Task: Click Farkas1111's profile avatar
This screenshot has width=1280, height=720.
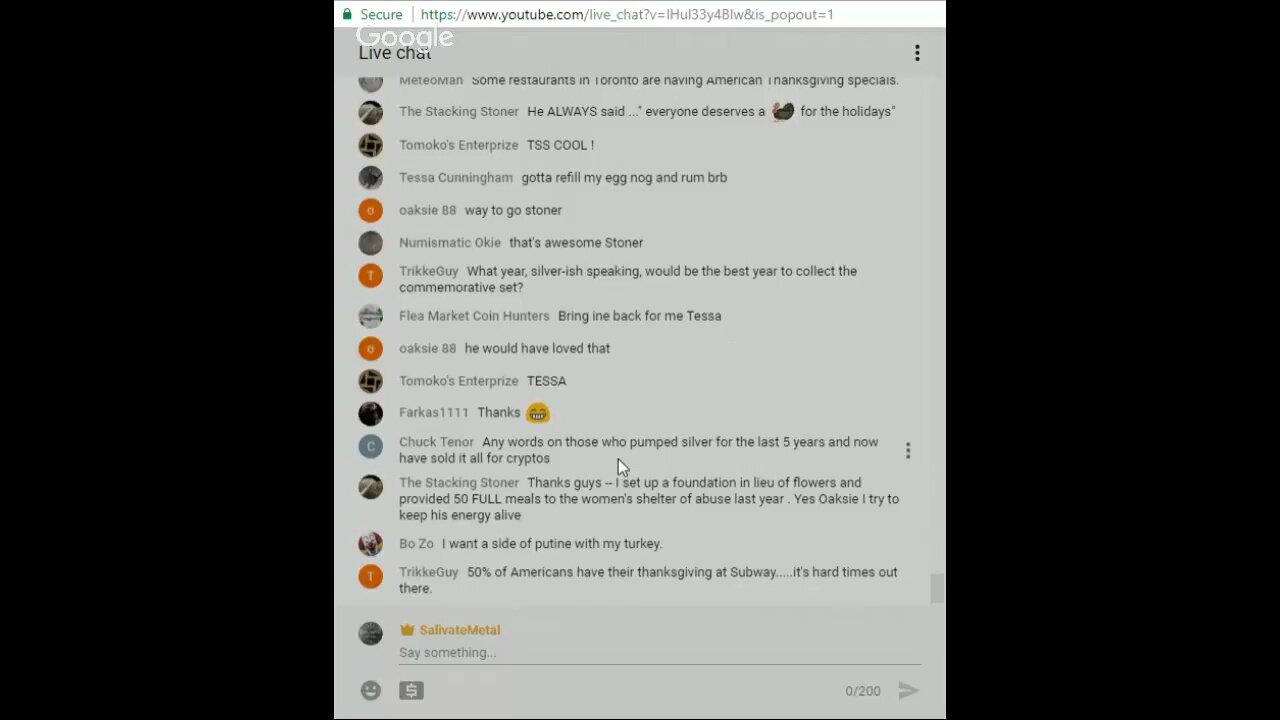Action: (371, 413)
